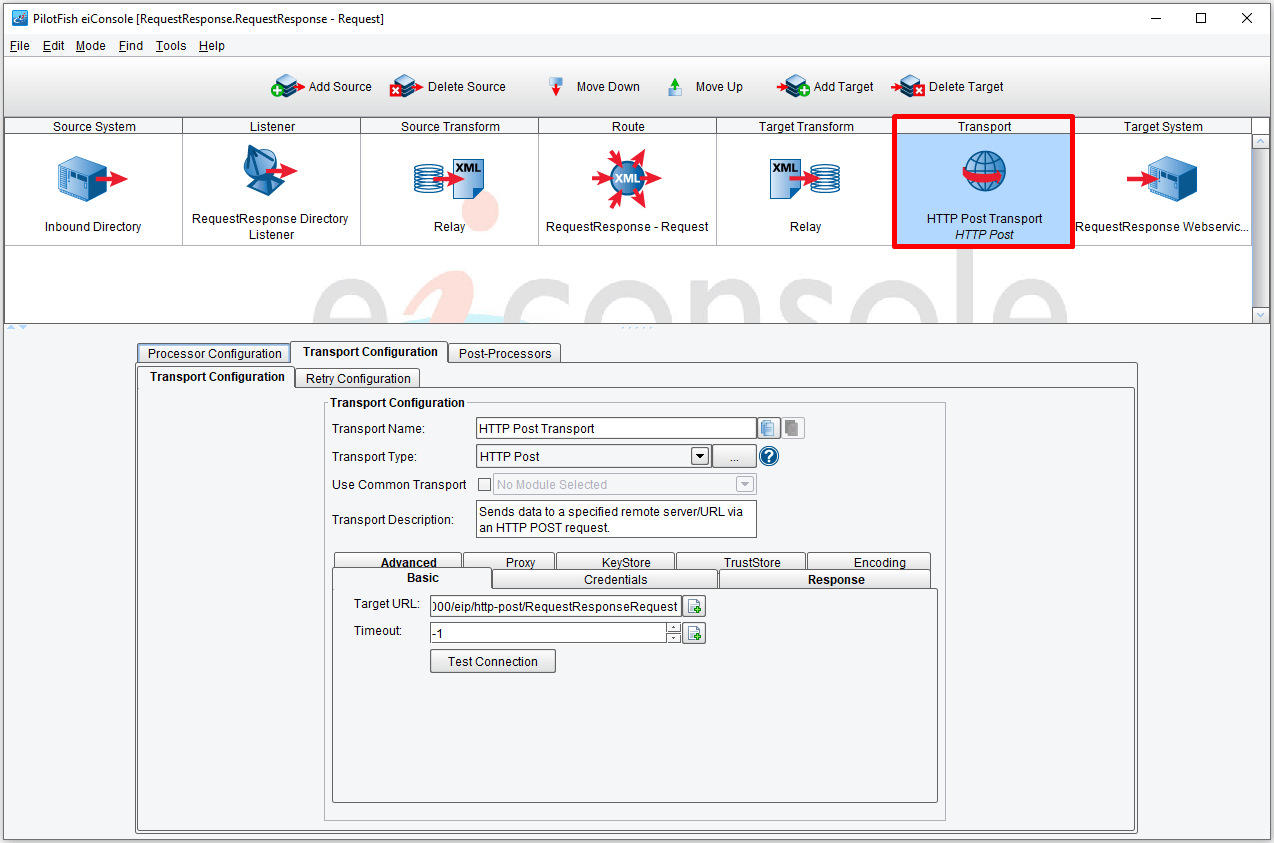Click the Add Source toolbar icon

(288, 87)
